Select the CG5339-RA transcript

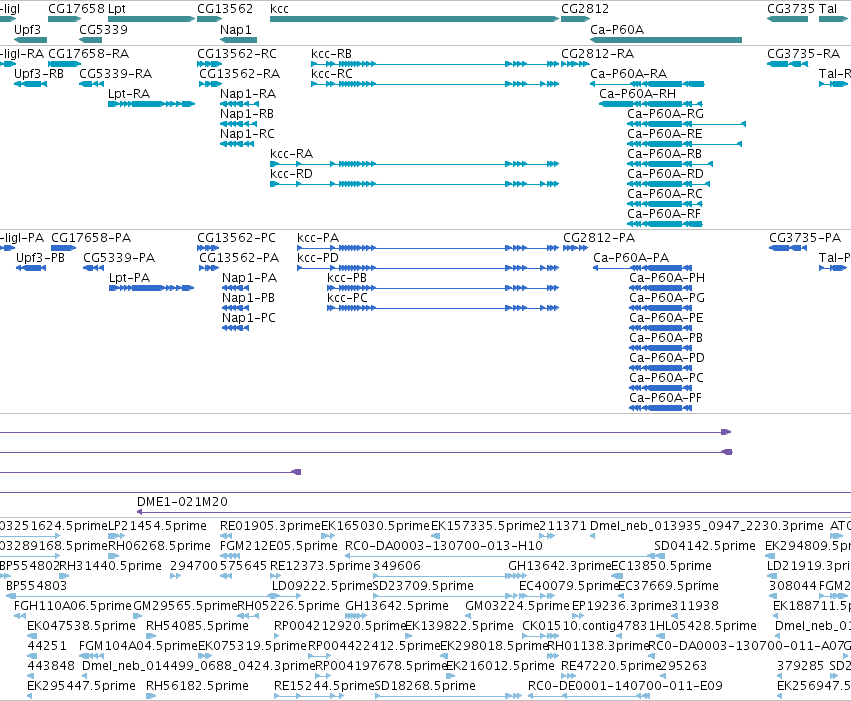click(116, 74)
